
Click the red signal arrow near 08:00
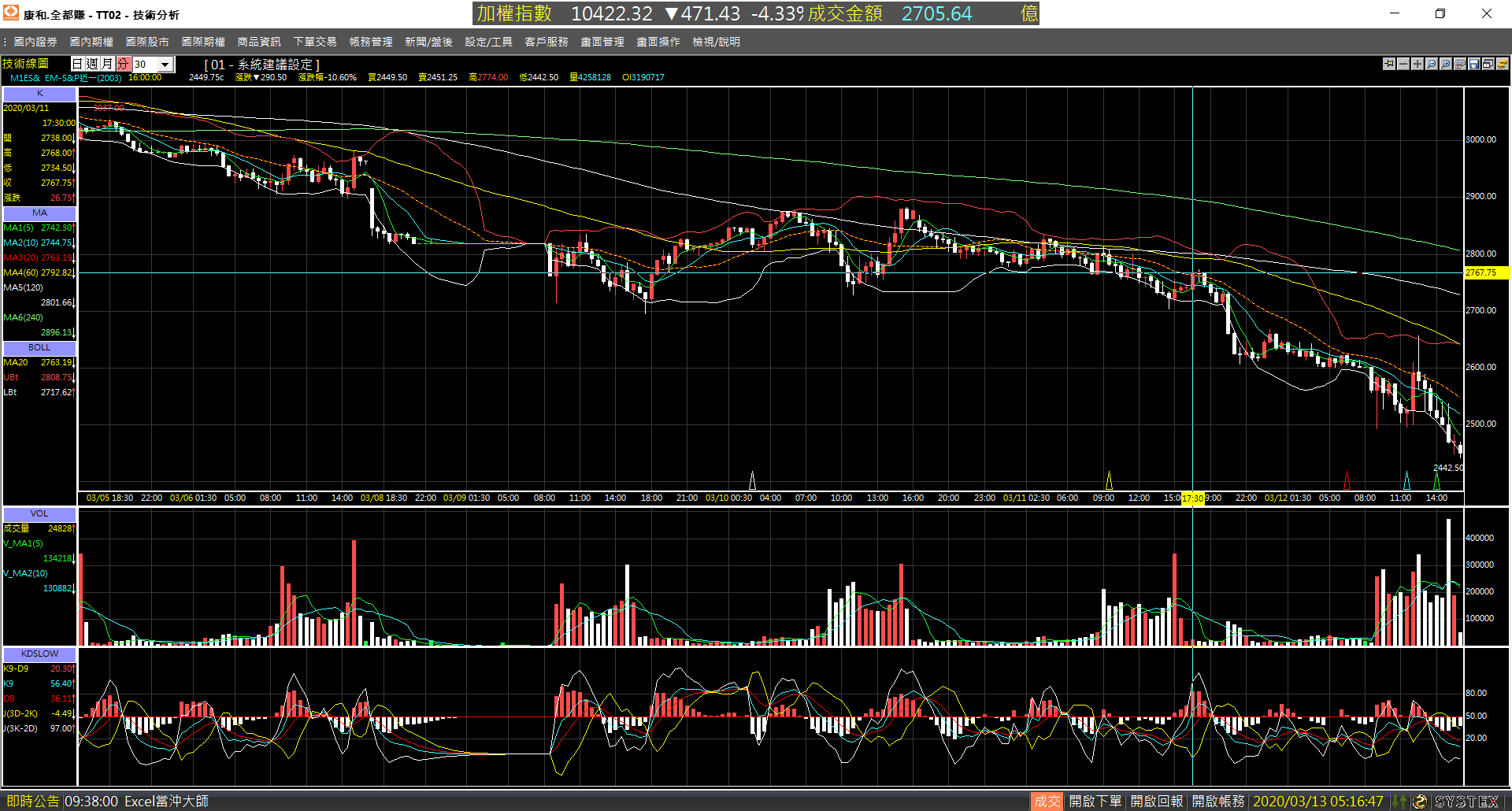pos(1347,480)
